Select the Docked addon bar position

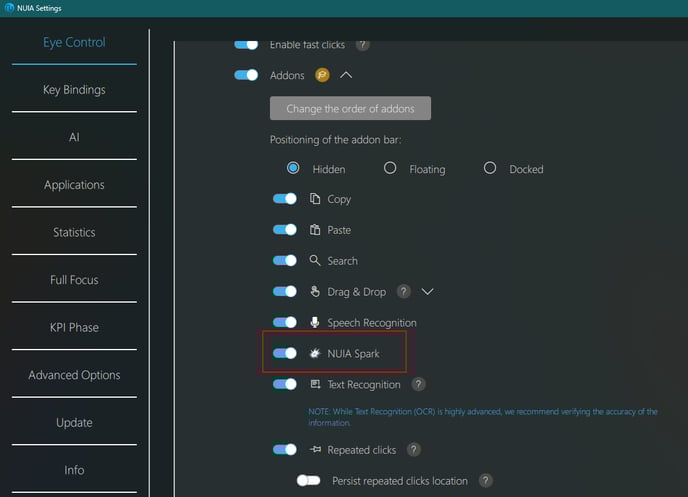[x=490, y=168]
